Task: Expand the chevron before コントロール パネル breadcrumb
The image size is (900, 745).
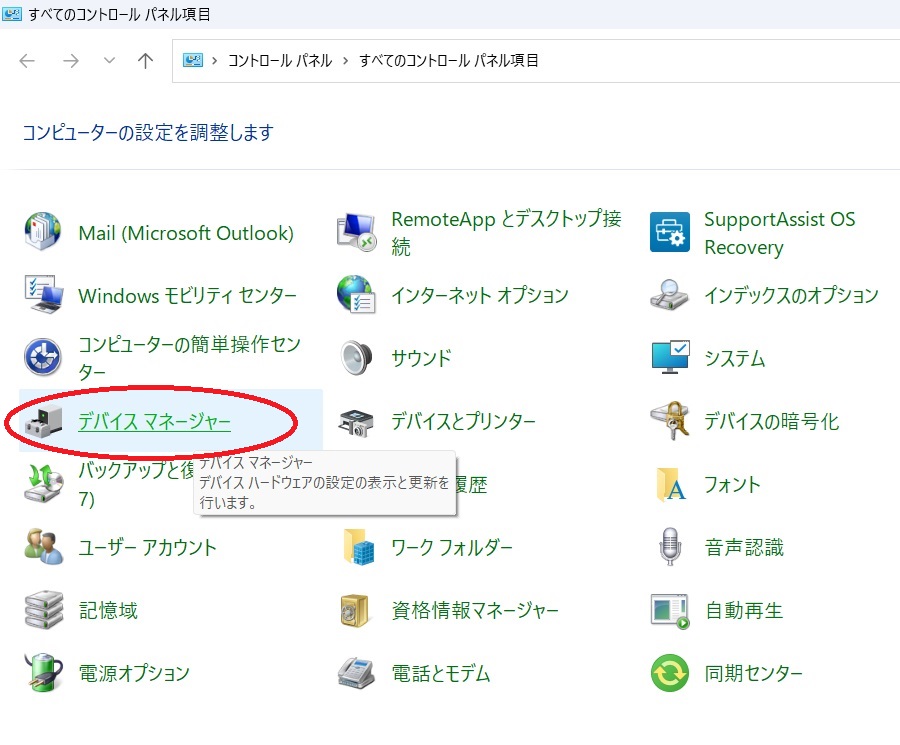Action: (215, 60)
